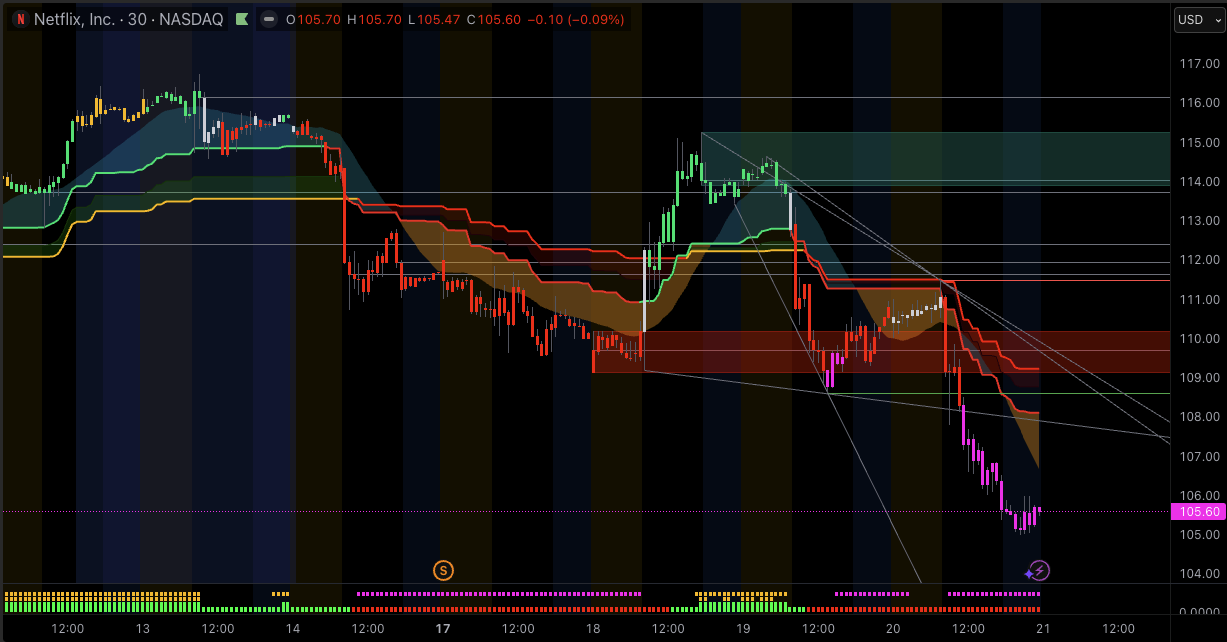The width and height of the screenshot is (1227, 642).
Task: Click the orange "S" split marker icon
Action: point(443,570)
